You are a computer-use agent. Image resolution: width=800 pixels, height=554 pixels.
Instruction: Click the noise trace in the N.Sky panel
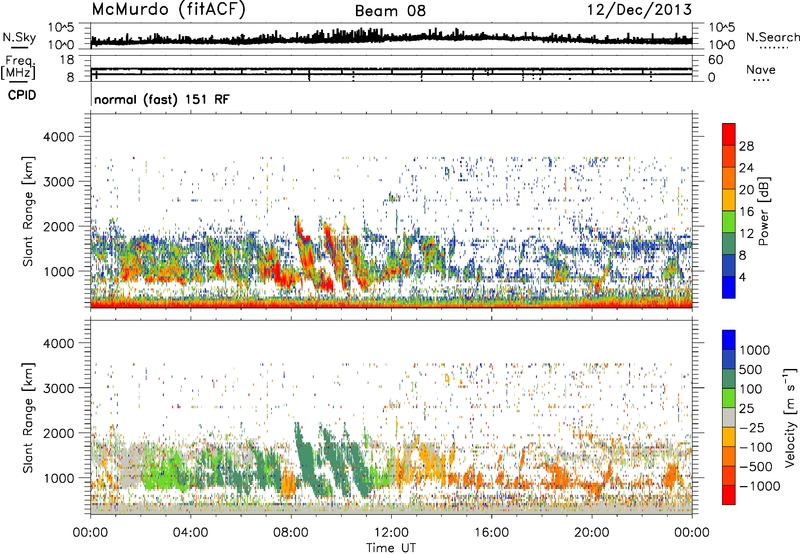point(391,39)
